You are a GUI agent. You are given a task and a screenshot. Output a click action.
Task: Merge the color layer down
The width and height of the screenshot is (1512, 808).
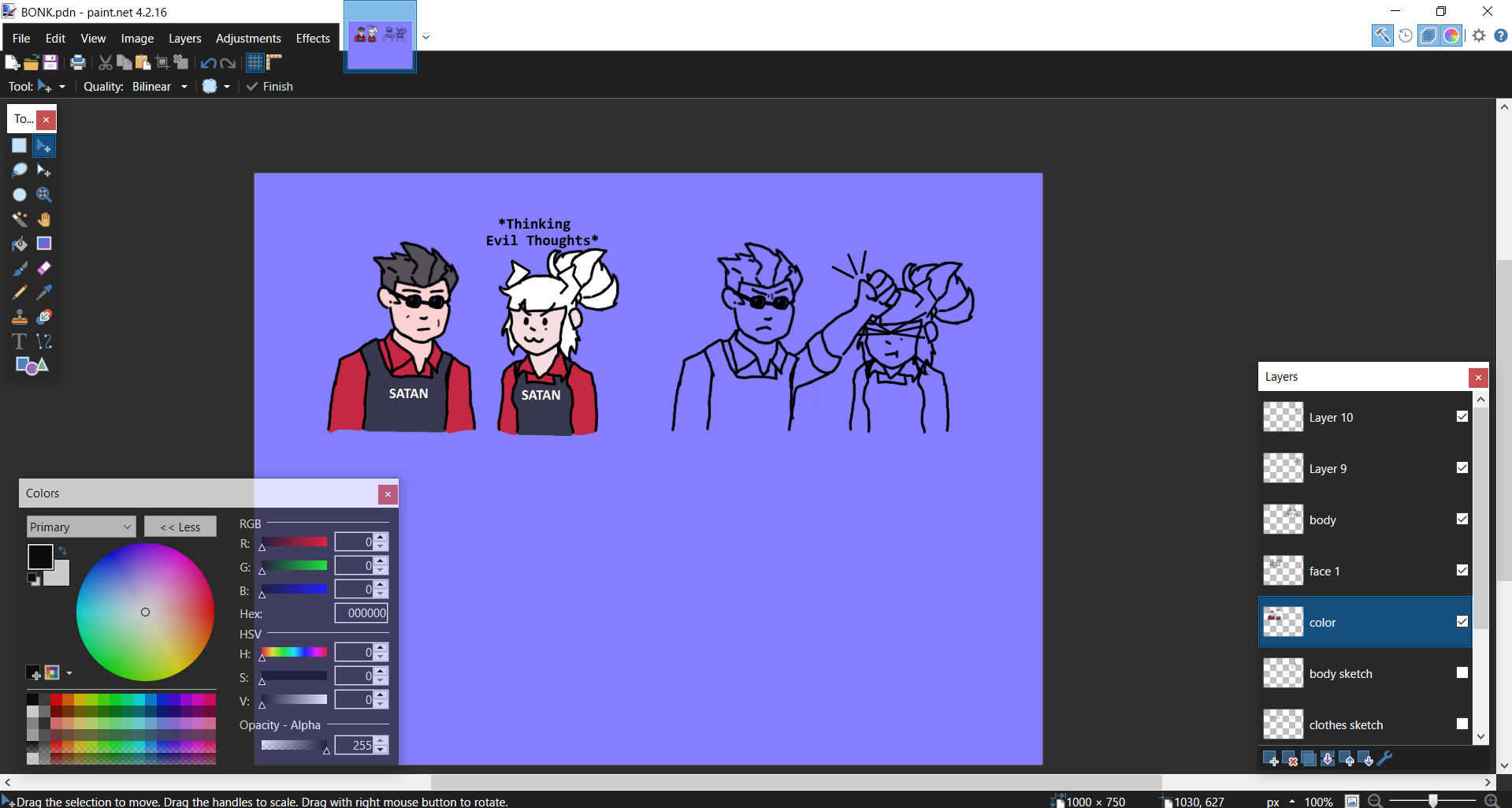point(1328,759)
